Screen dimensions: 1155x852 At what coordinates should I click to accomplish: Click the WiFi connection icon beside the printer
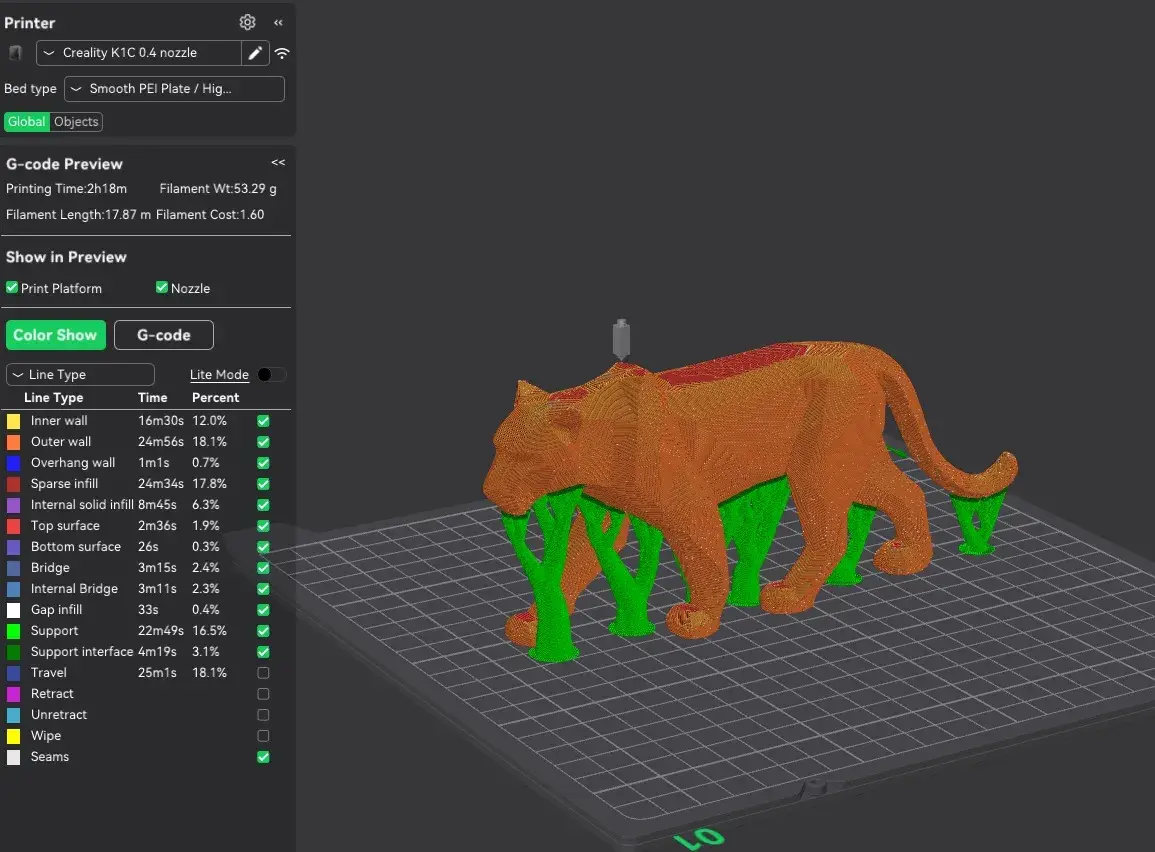point(282,53)
